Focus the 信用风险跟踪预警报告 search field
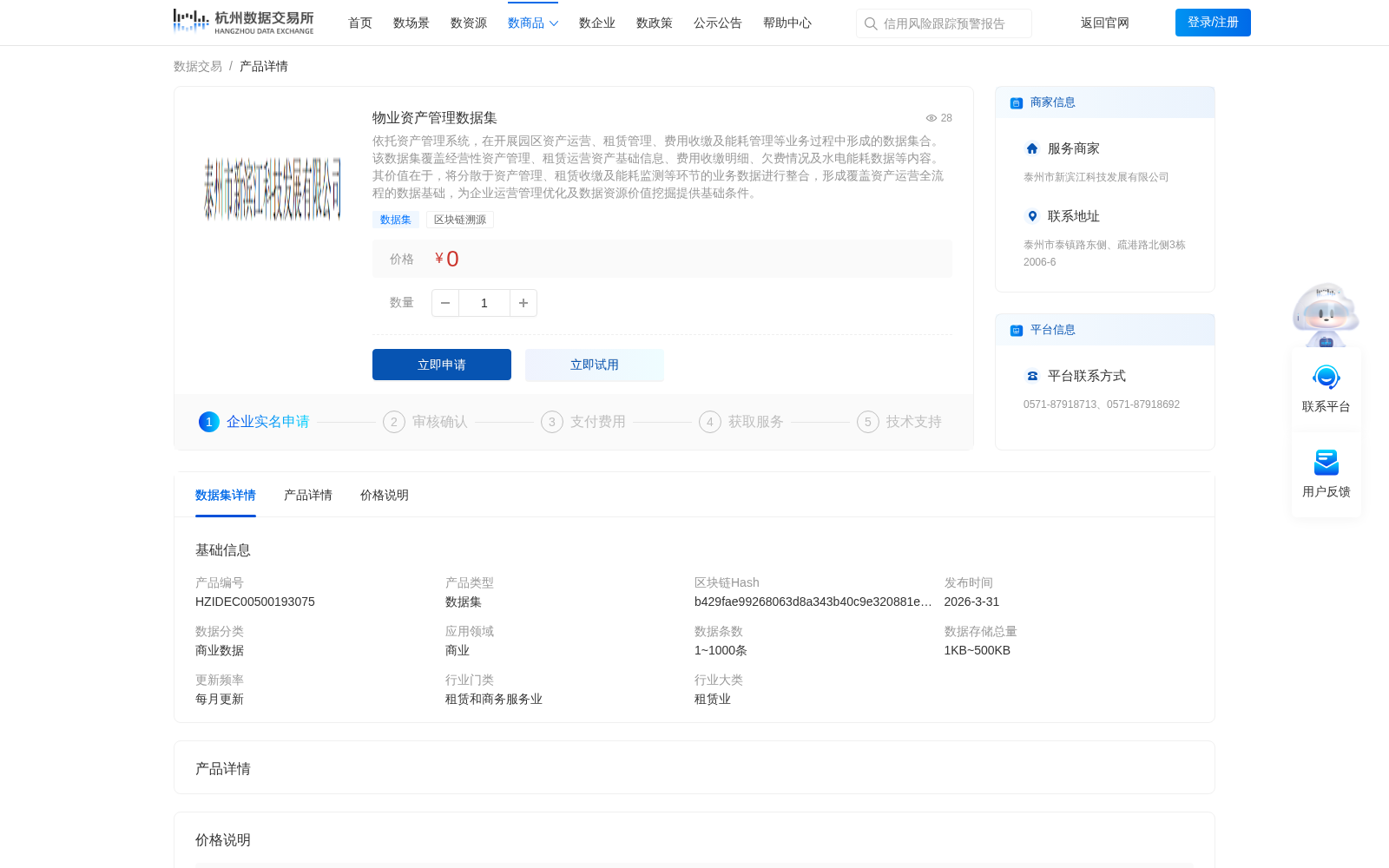Screen dimensions: 1389x868 (944, 23)
